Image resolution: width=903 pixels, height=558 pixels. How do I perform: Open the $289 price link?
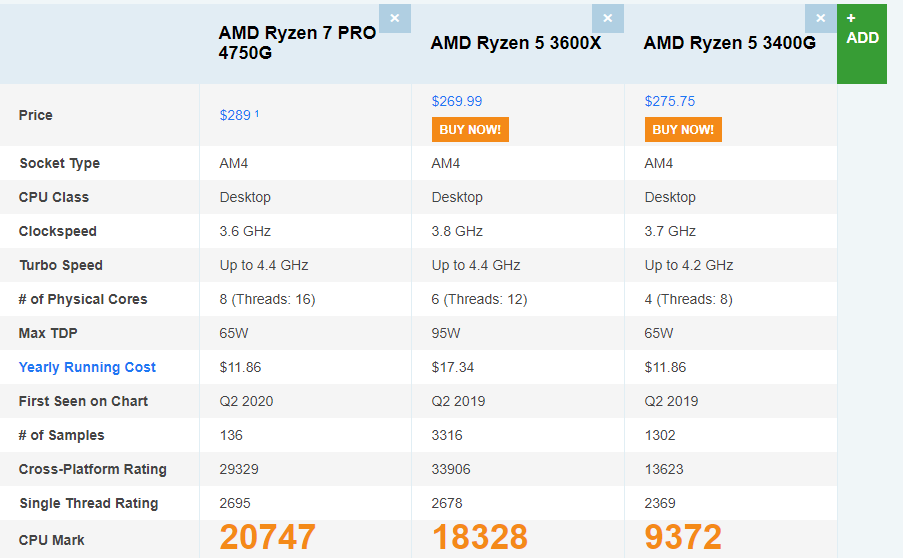[x=235, y=115]
